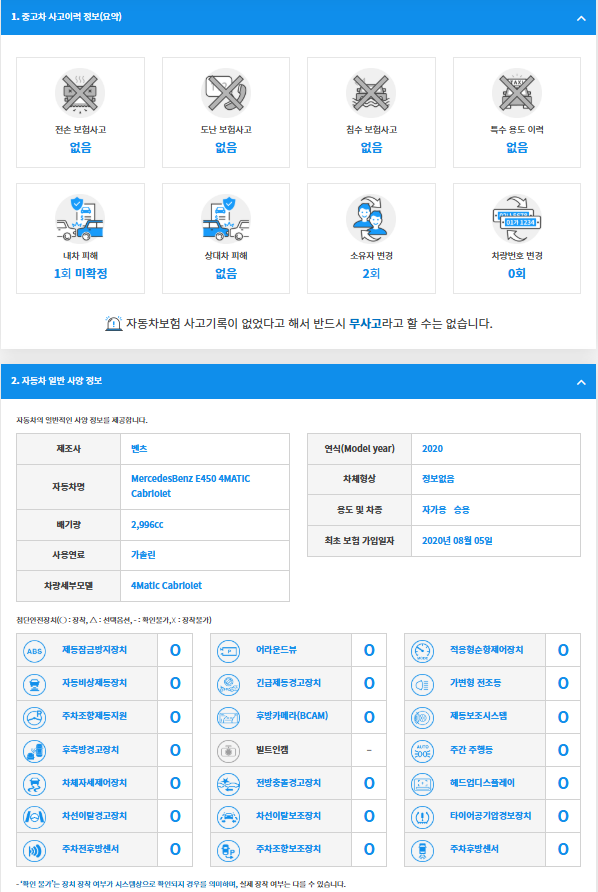Click the 전손 보험사고 crossed-out car icon
This screenshot has width=598, height=892.
click(x=80, y=93)
